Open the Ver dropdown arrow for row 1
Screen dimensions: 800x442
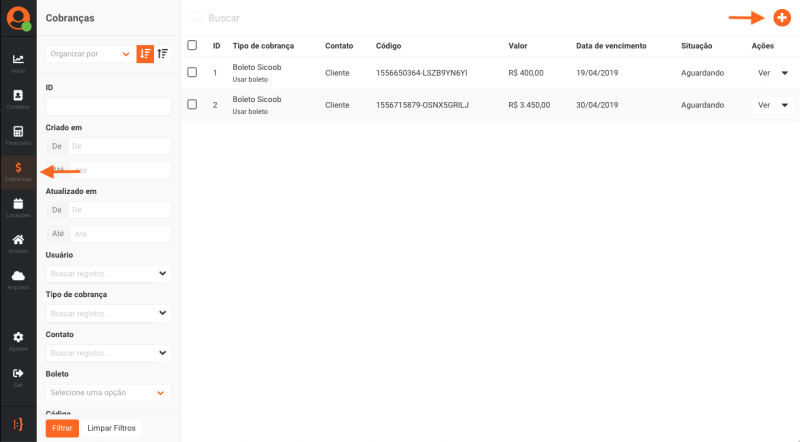click(784, 73)
